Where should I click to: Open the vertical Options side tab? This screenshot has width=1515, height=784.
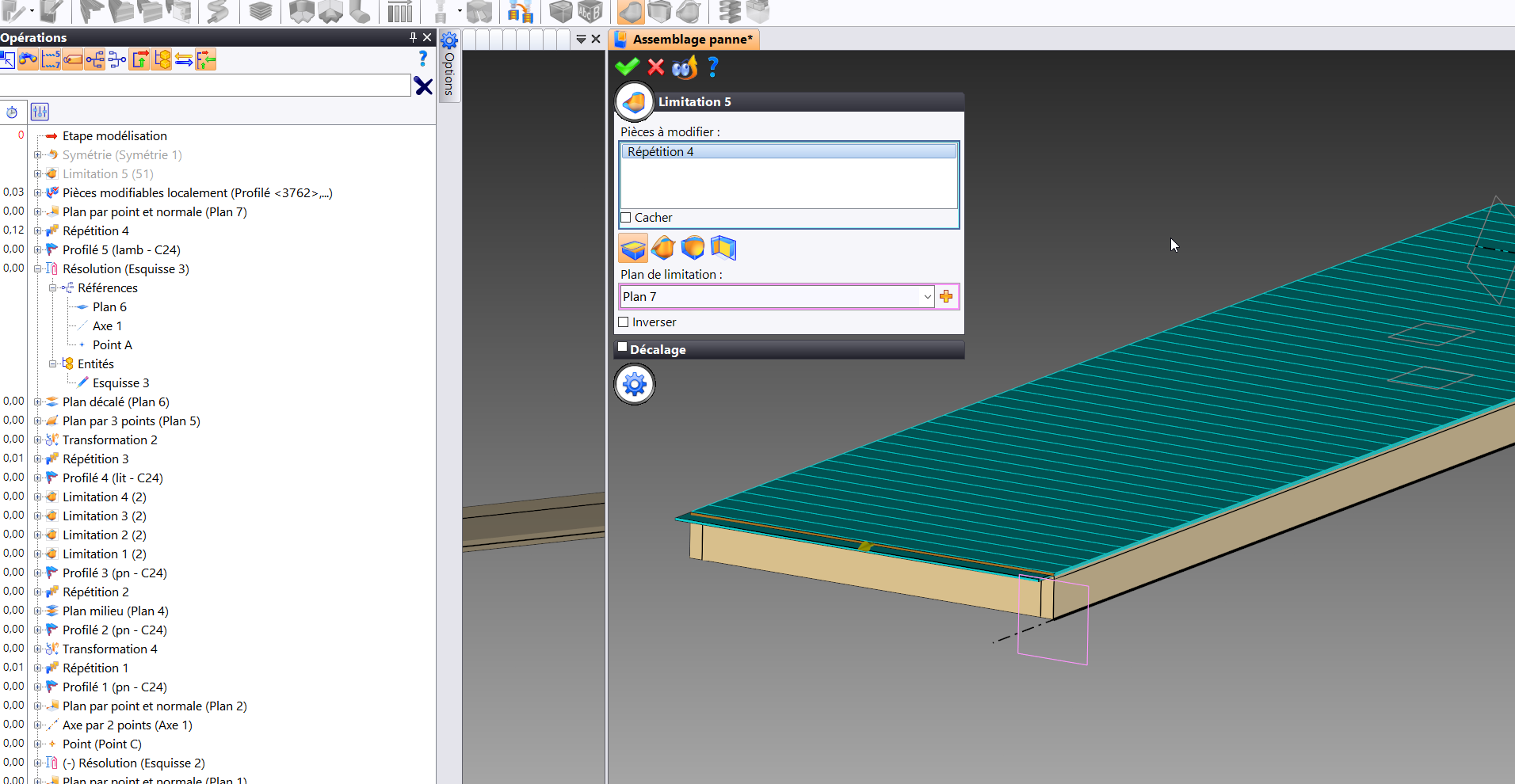(449, 66)
